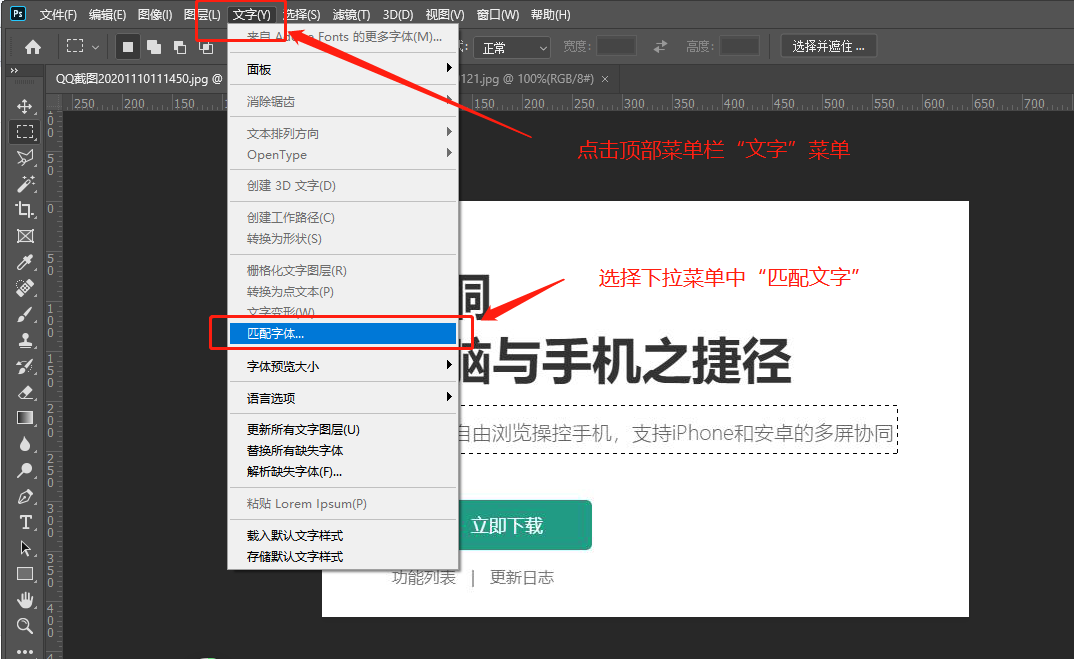Open the style dropdown showing 正常
Image resolution: width=1074 pixels, height=659 pixels.
point(512,47)
